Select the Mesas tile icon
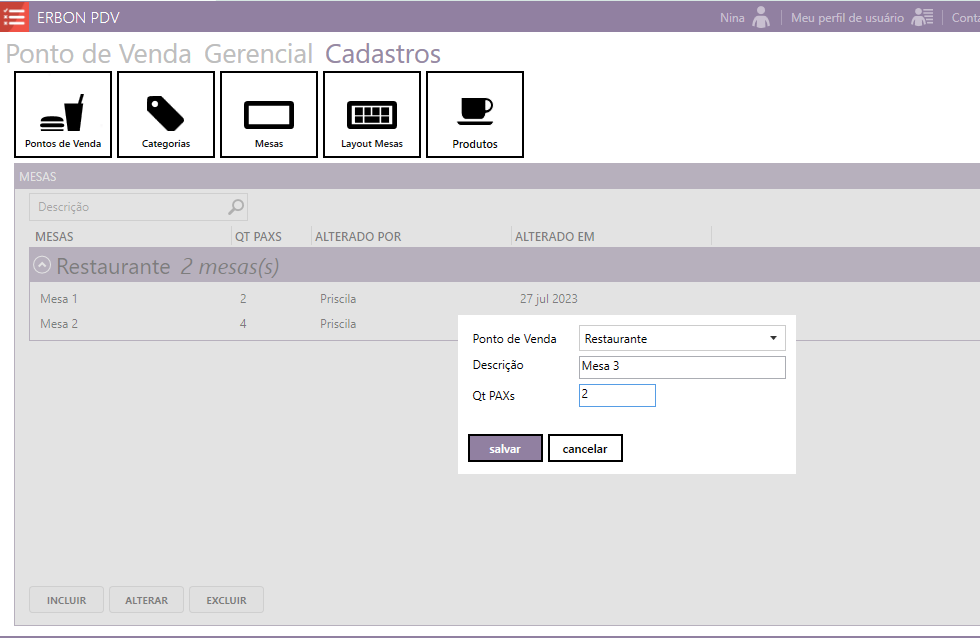This screenshot has width=980, height=638. [x=269, y=115]
